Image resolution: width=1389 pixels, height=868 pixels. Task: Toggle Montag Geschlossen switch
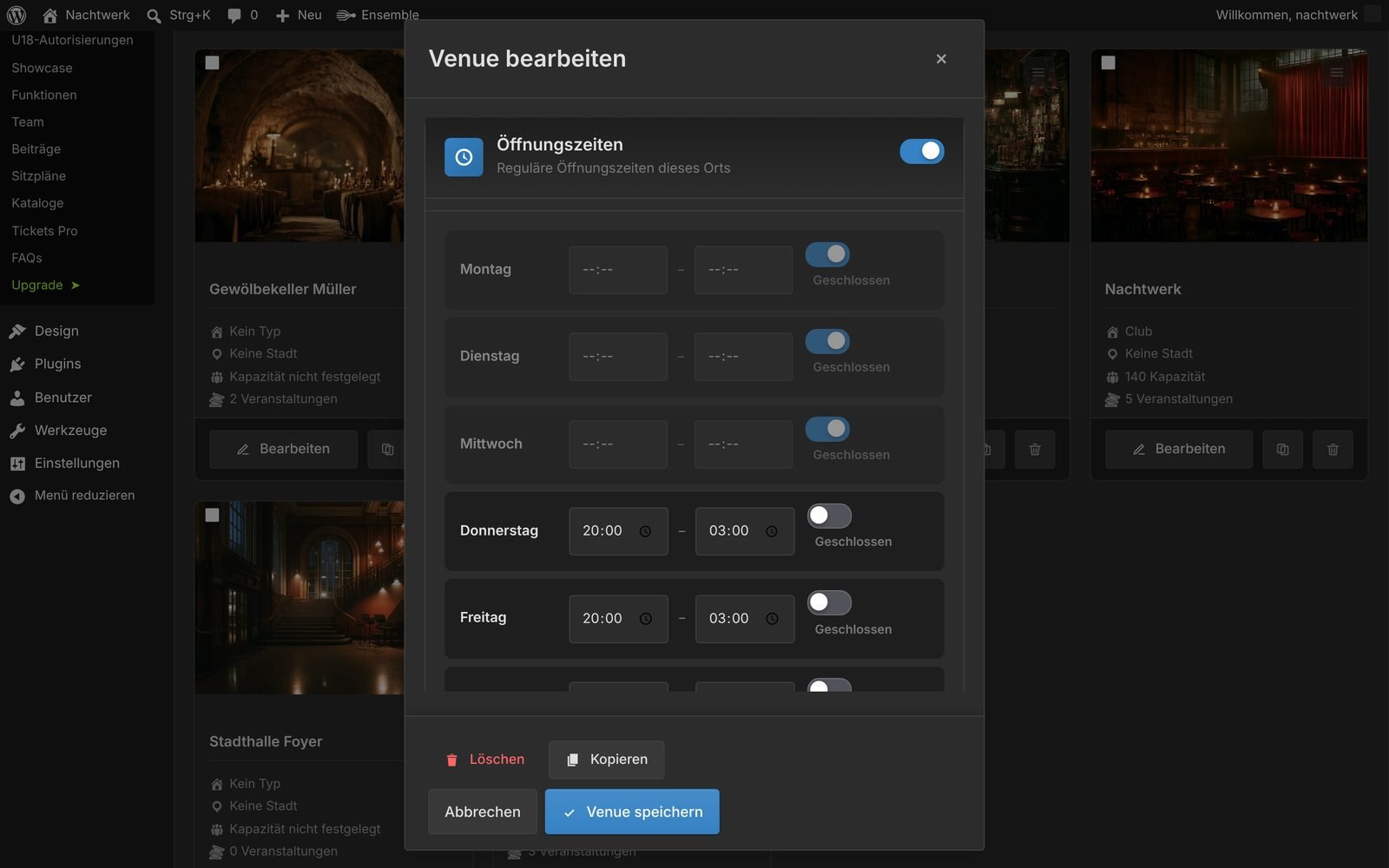click(827, 254)
